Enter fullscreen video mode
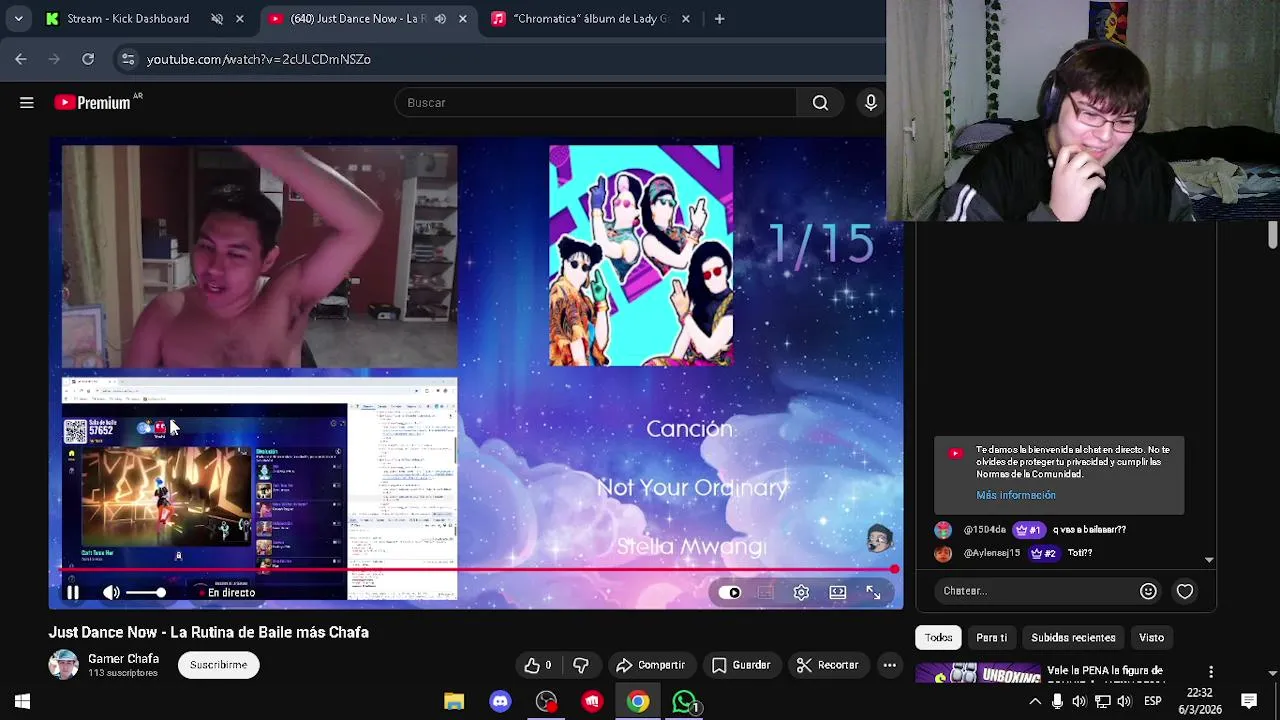The image size is (1280, 720). [x=873, y=593]
